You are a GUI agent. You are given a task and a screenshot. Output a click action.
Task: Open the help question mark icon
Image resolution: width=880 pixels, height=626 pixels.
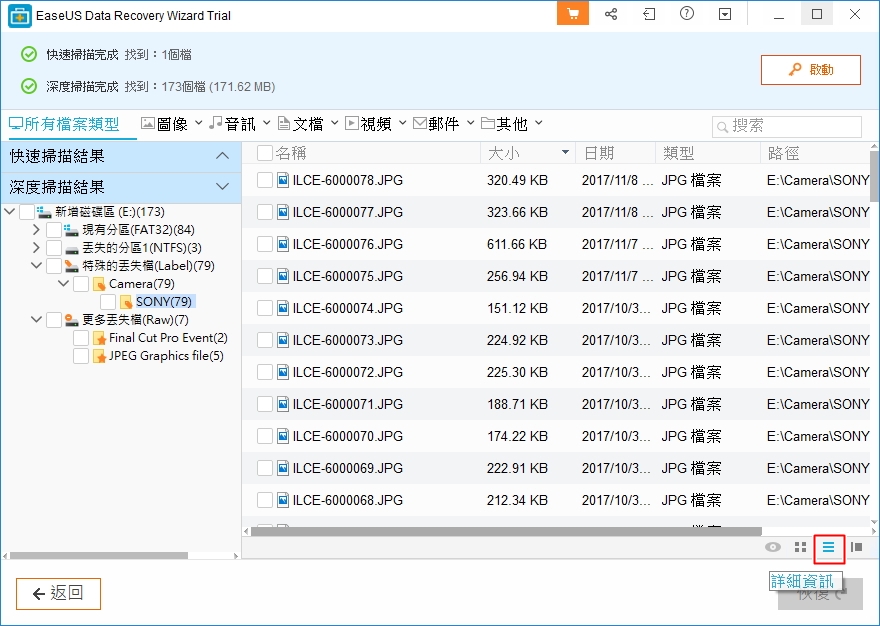pos(687,13)
